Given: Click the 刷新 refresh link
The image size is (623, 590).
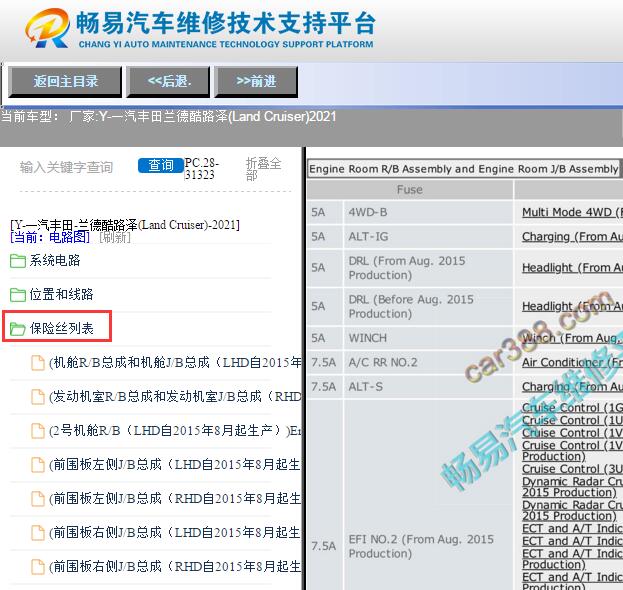Looking at the screenshot, I should (115, 237).
